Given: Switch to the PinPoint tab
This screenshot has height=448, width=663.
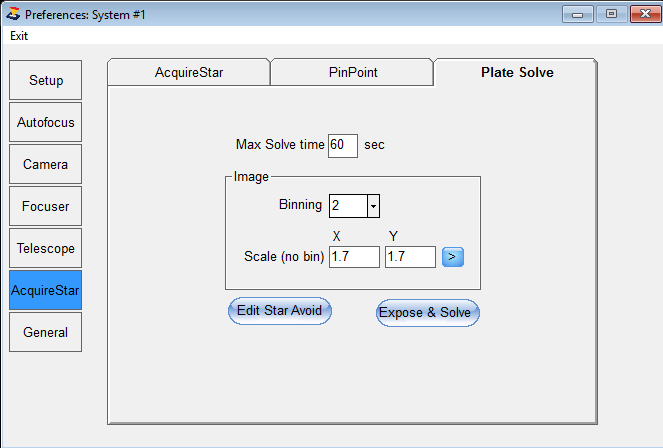Looking at the screenshot, I should [x=352, y=72].
